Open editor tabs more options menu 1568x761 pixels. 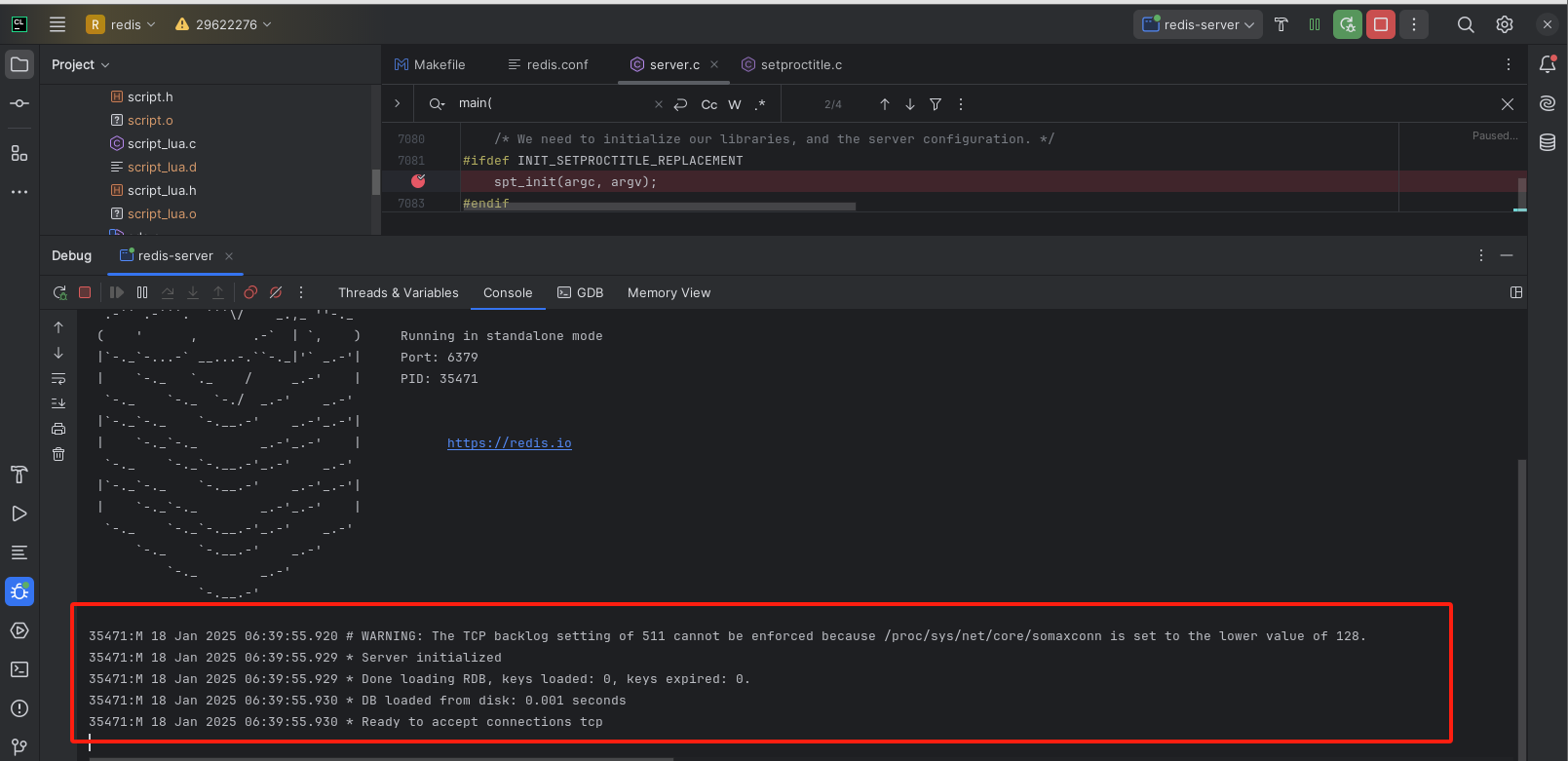1509,64
